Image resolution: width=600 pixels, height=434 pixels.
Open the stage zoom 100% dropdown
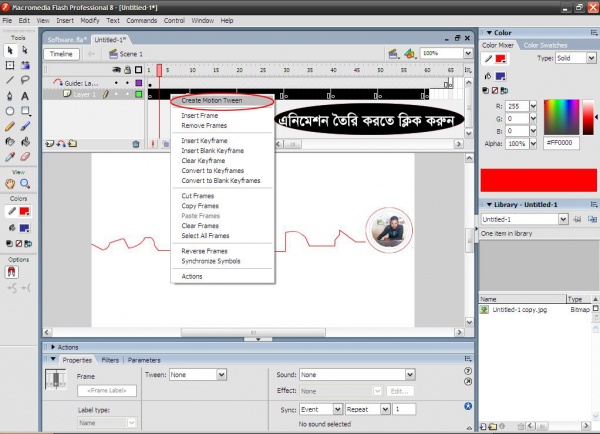point(468,53)
